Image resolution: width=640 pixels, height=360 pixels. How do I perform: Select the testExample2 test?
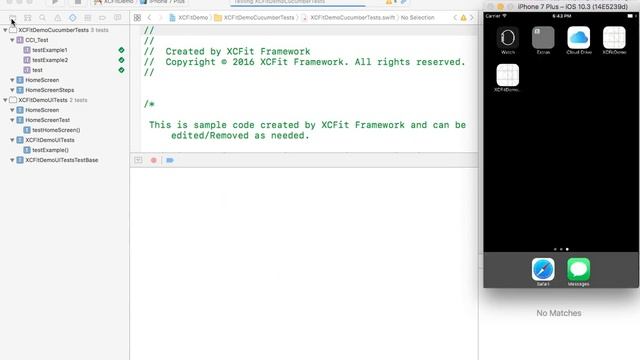(x=50, y=60)
